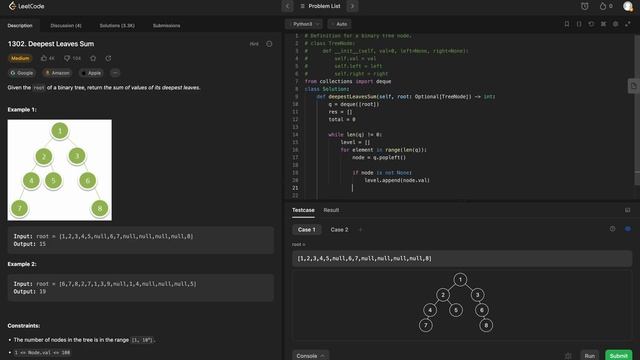This screenshot has height=360, width=640.
Task: Switch to the Submissions tab
Action: tap(167, 25)
